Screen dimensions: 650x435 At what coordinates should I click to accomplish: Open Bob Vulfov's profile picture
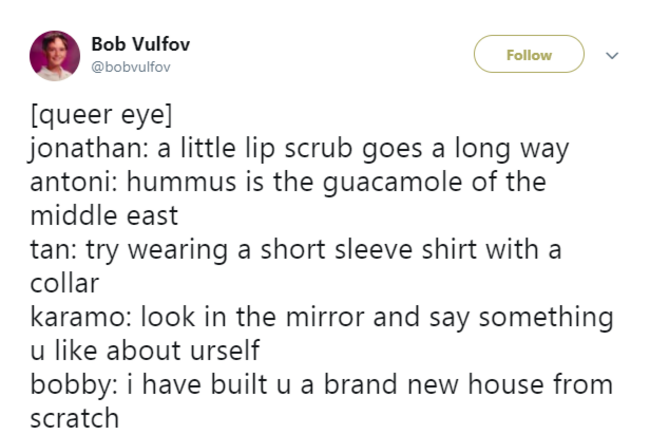tap(55, 56)
